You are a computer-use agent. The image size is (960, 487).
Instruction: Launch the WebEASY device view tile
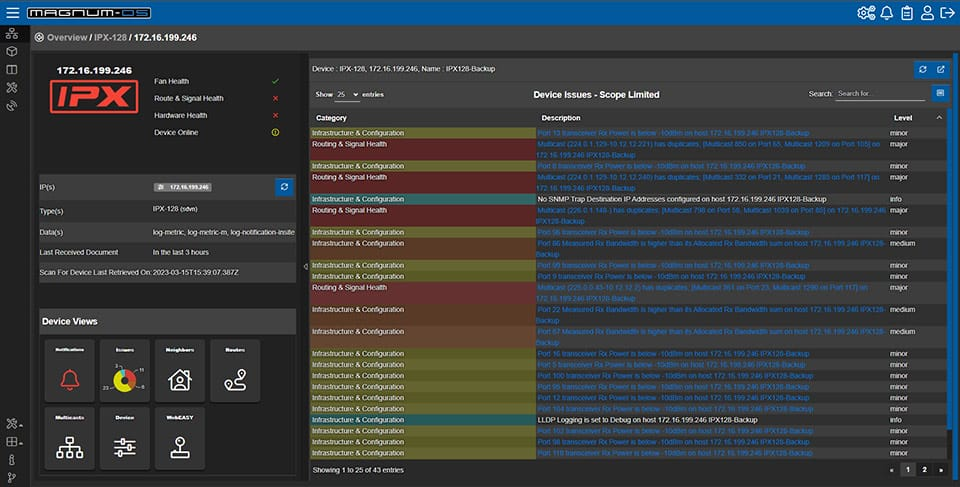click(179, 439)
